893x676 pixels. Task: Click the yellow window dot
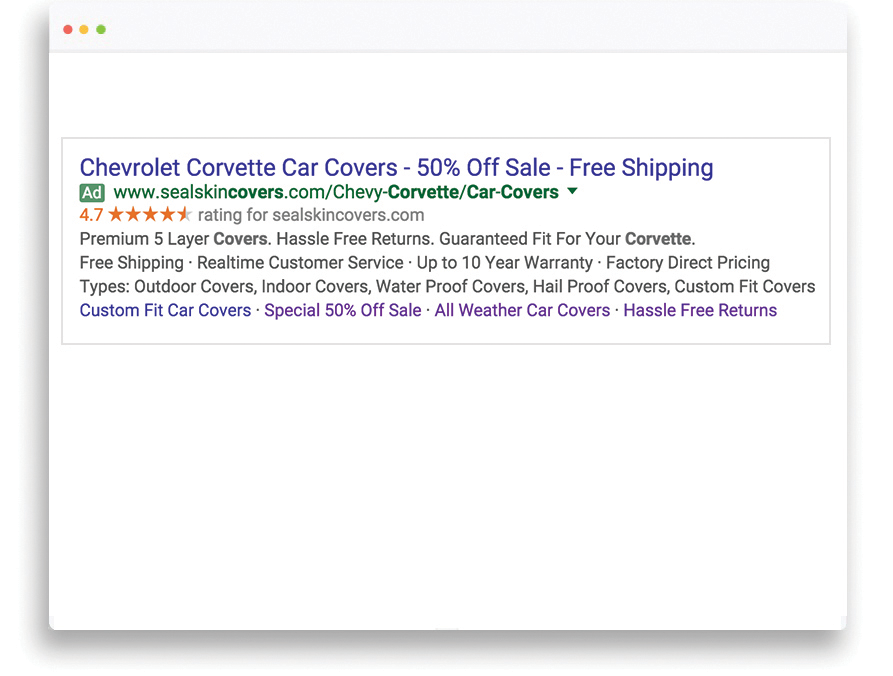coord(83,29)
